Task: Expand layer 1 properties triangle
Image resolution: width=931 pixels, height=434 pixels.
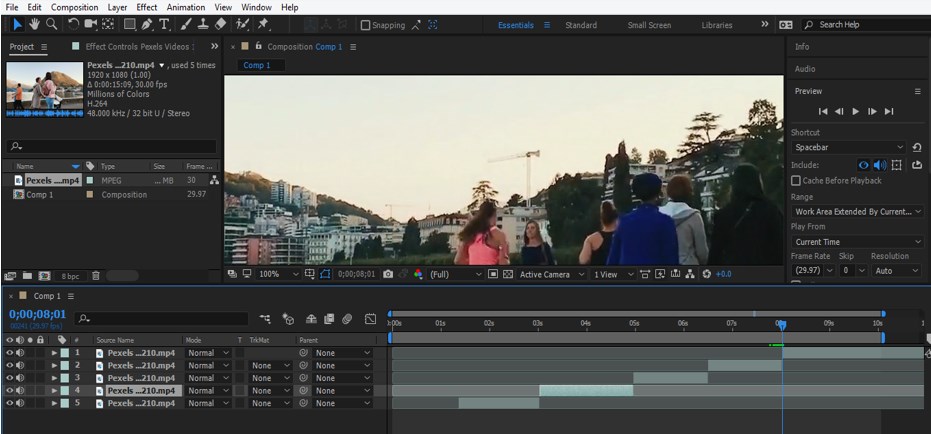Action: tap(55, 353)
